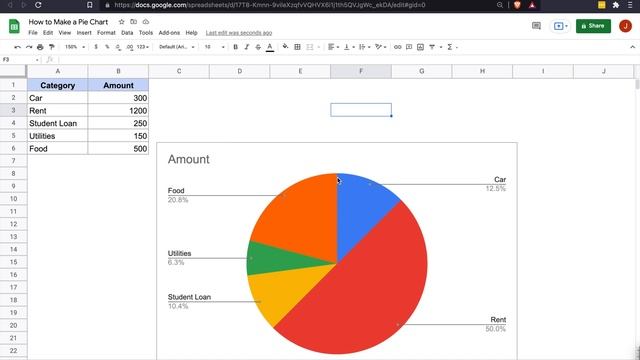The image size is (640, 360).
Task: Click the merge cells icon
Action: (x=310, y=47)
